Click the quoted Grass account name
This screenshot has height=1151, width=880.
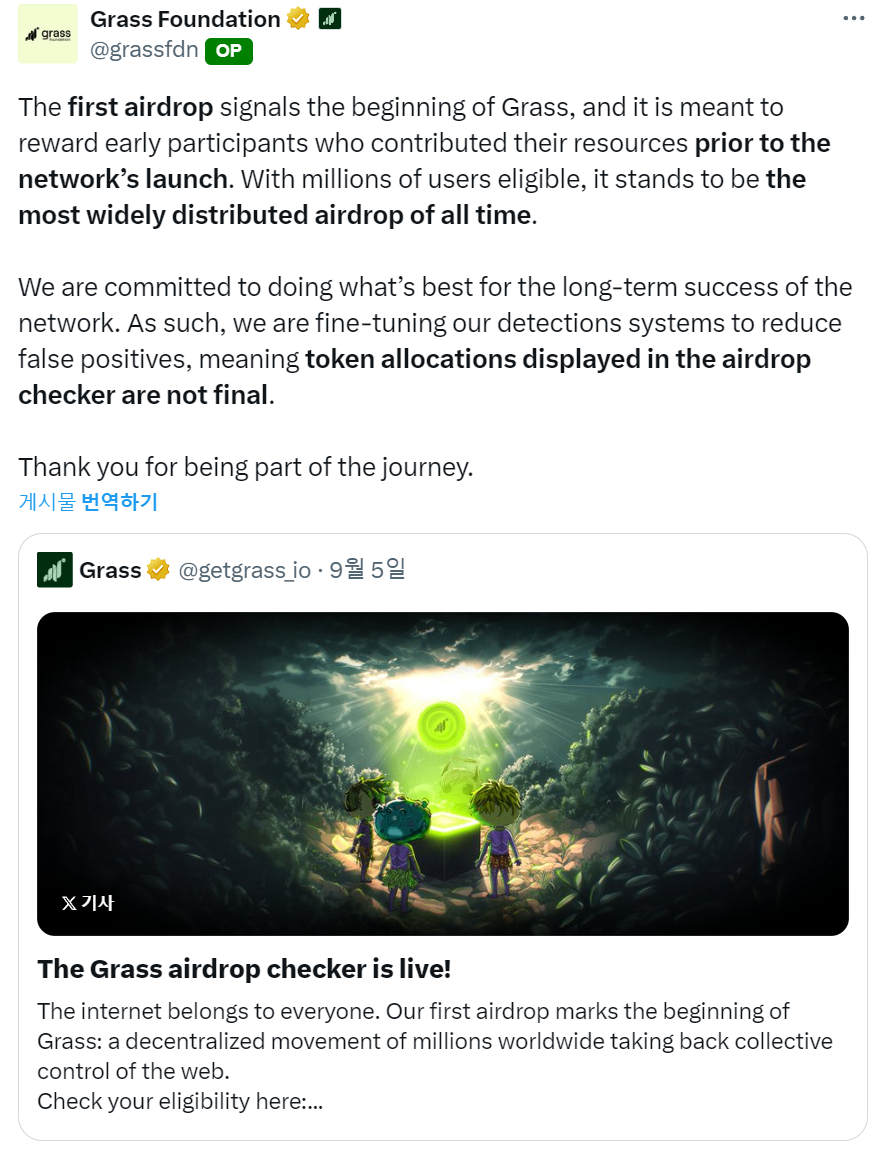click(110, 570)
